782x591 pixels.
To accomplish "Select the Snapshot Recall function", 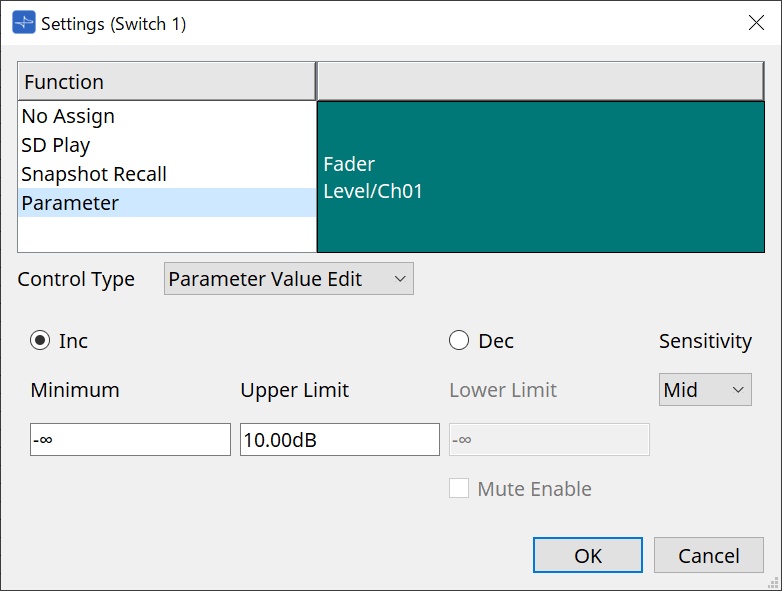I will tap(94, 174).
